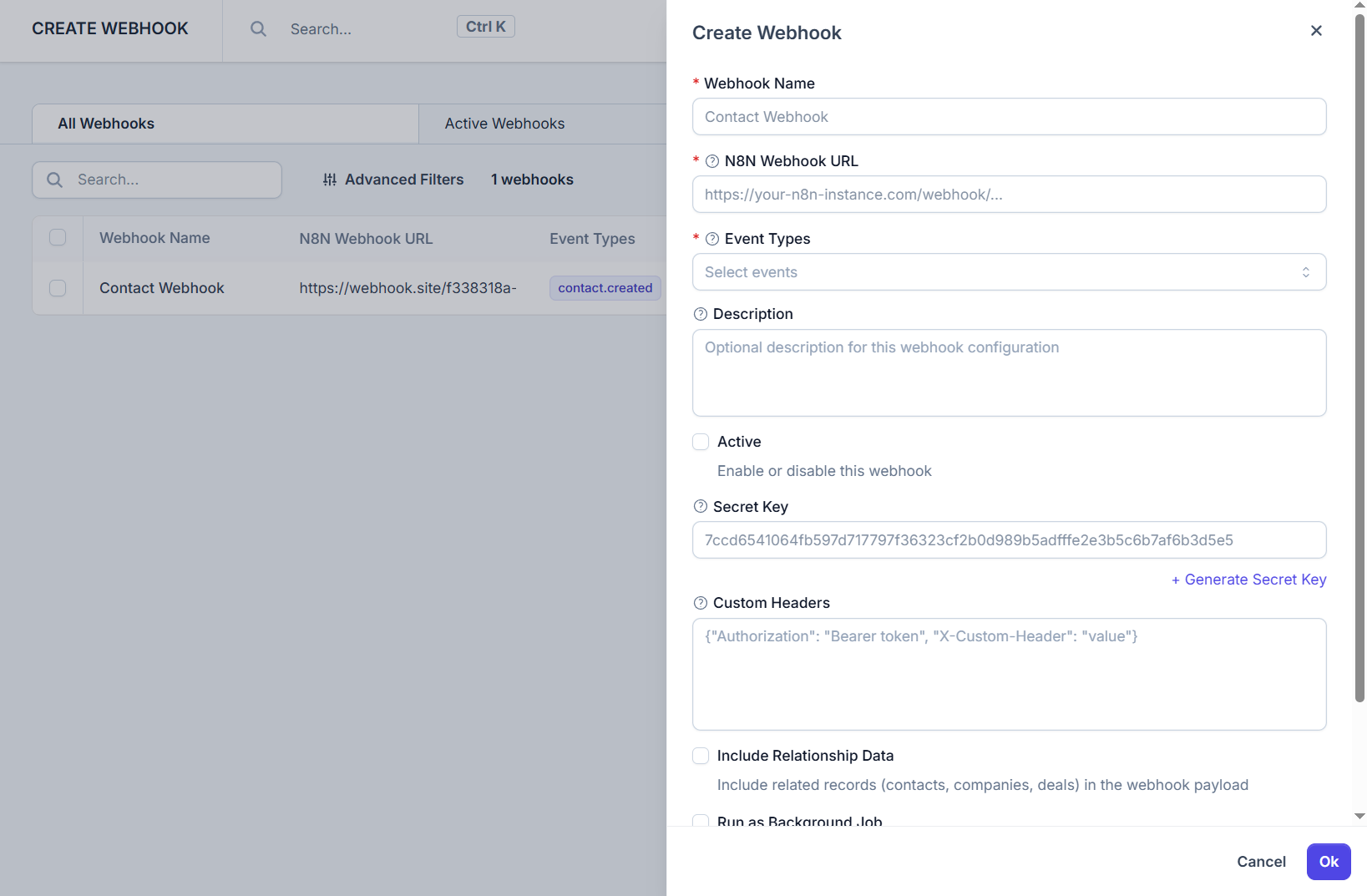Open the Select events dropdown

click(1009, 272)
